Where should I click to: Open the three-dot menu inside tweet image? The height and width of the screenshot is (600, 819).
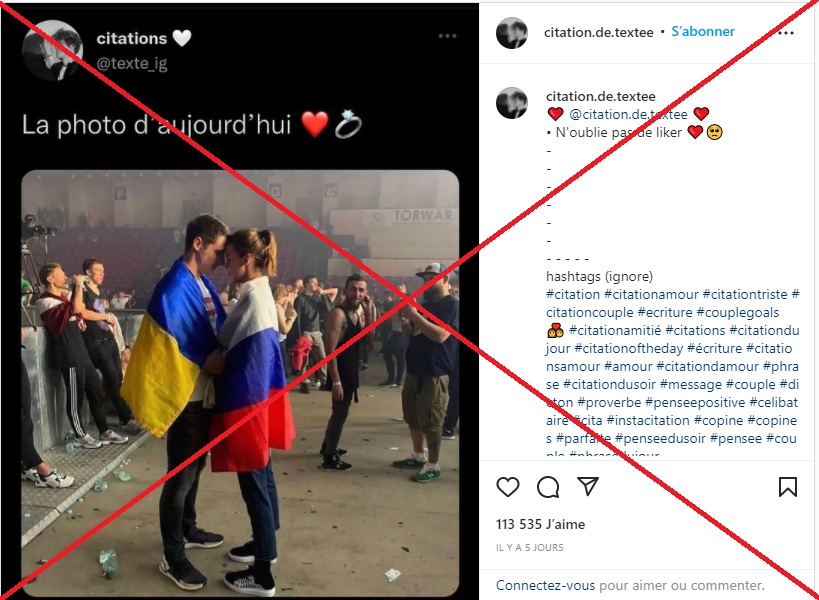(x=447, y=36)
